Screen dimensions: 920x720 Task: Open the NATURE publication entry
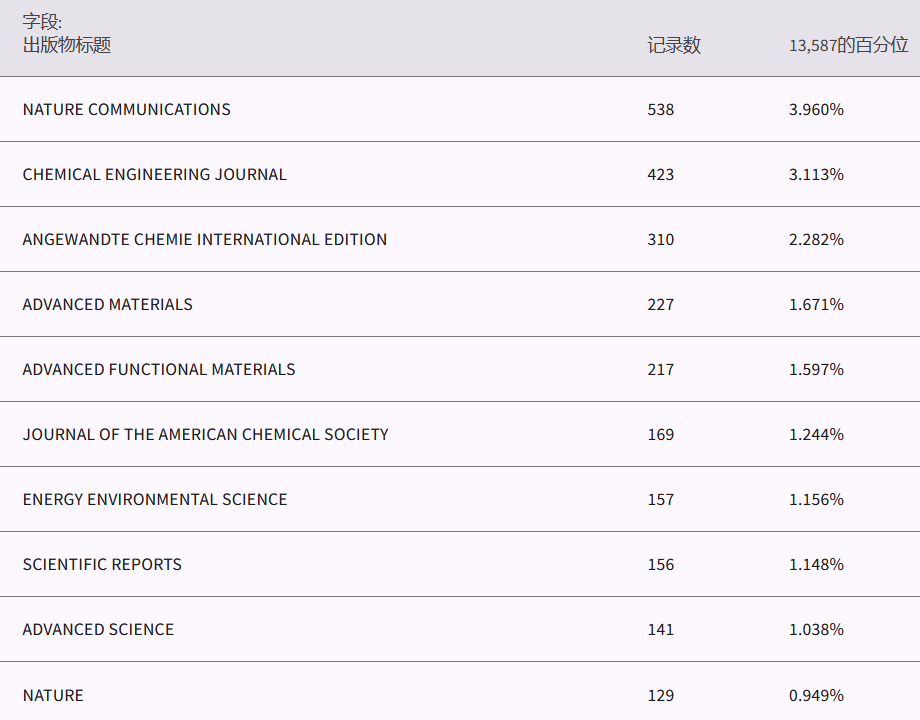(x=53, y=695)
